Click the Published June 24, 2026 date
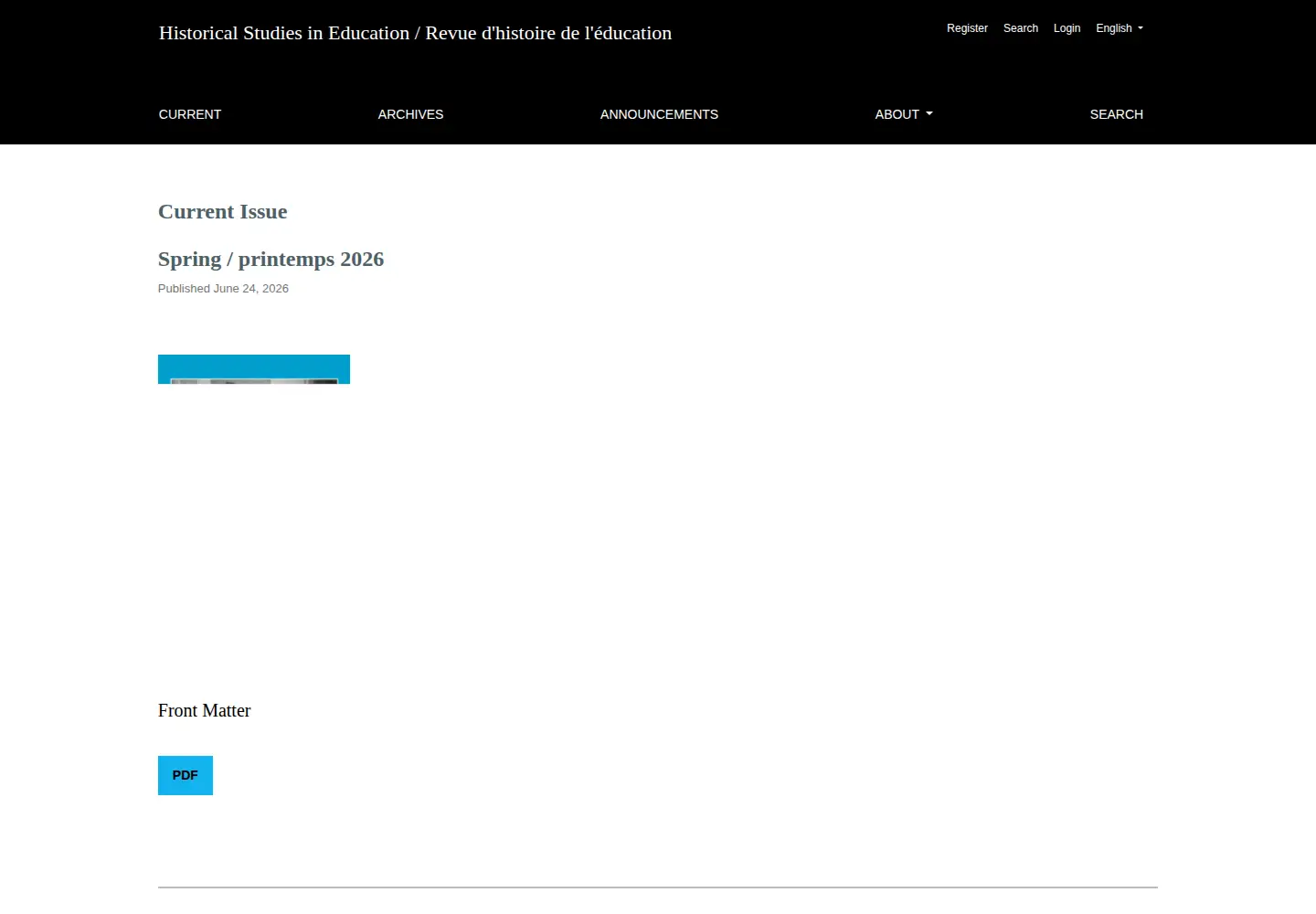The height and width of the screenshot is (914, 1316). [x=223, y=289]
